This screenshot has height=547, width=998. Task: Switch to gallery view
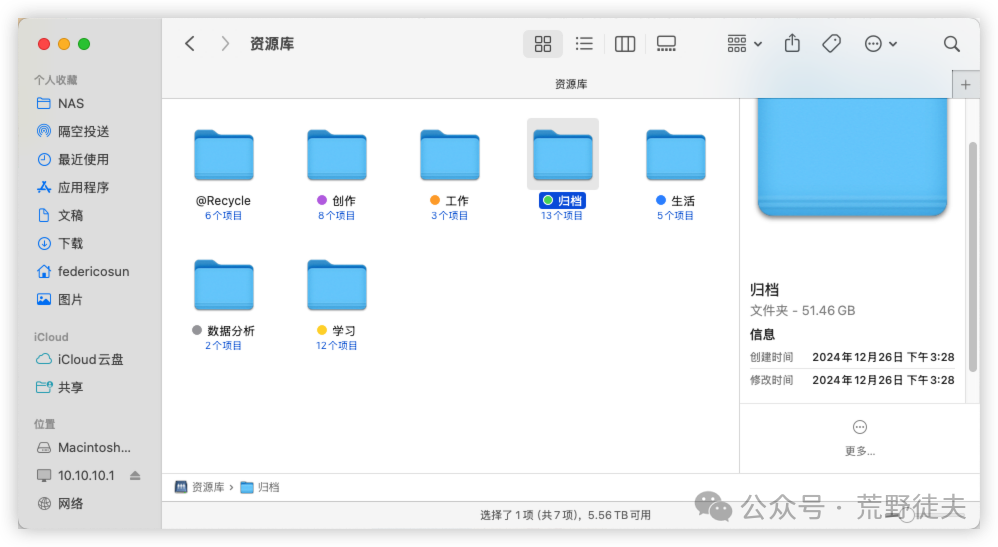click(x=666, y=43)
